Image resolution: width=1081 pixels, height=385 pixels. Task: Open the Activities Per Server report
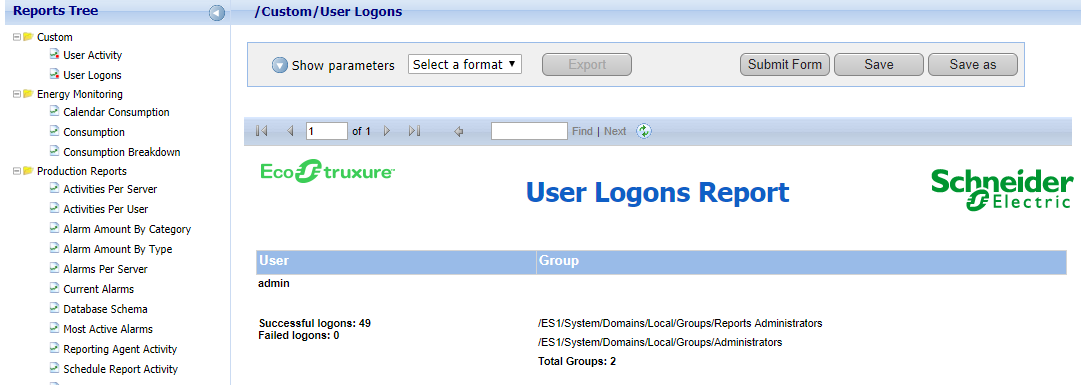pos(110,189)
